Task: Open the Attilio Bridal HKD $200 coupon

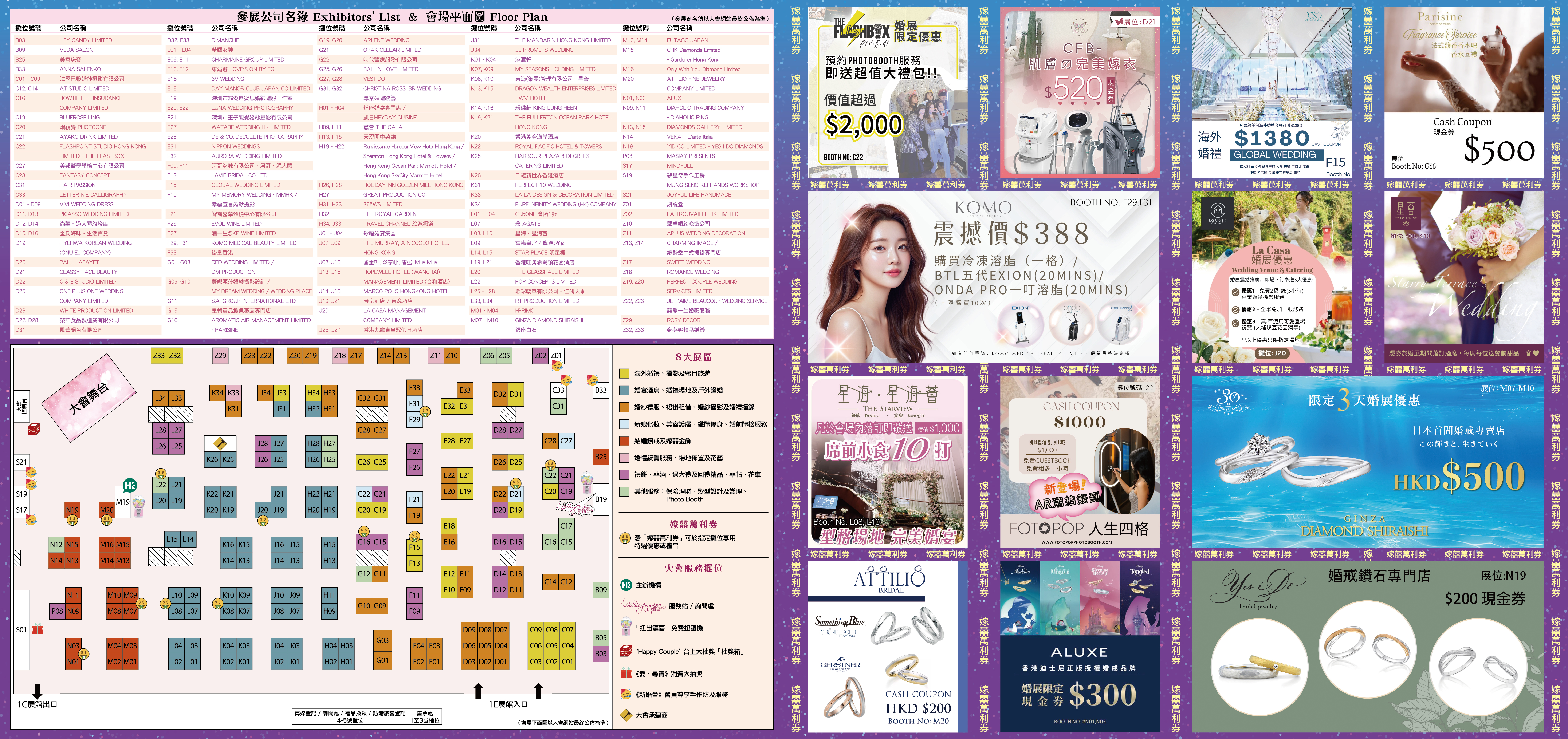Action: [888, 647]
